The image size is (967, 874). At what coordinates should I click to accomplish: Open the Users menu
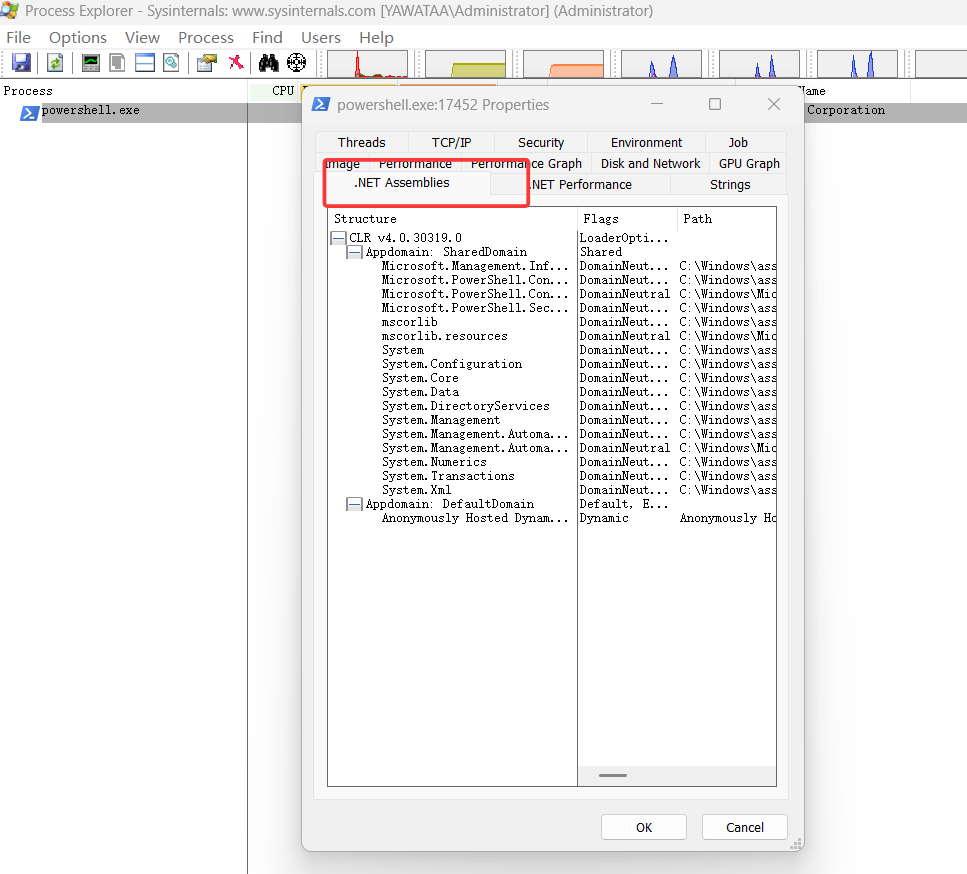(321, 38)
